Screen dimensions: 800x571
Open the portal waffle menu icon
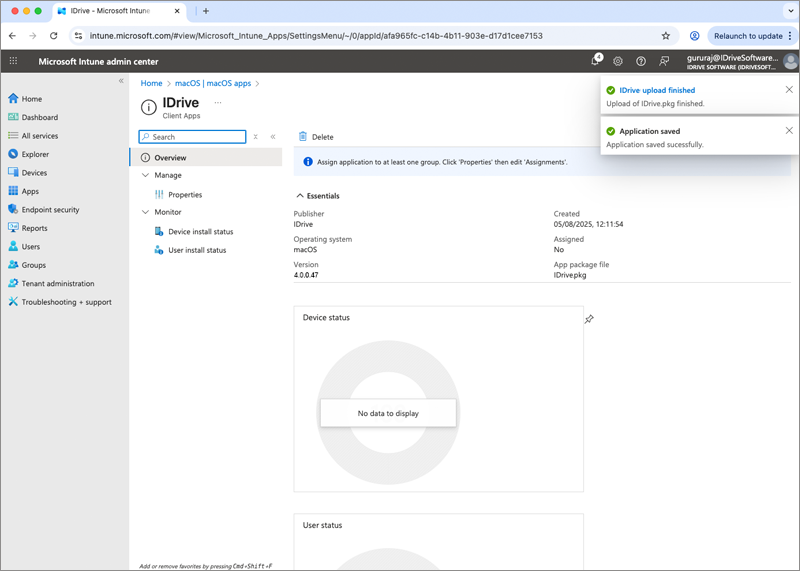click(13, 61)
